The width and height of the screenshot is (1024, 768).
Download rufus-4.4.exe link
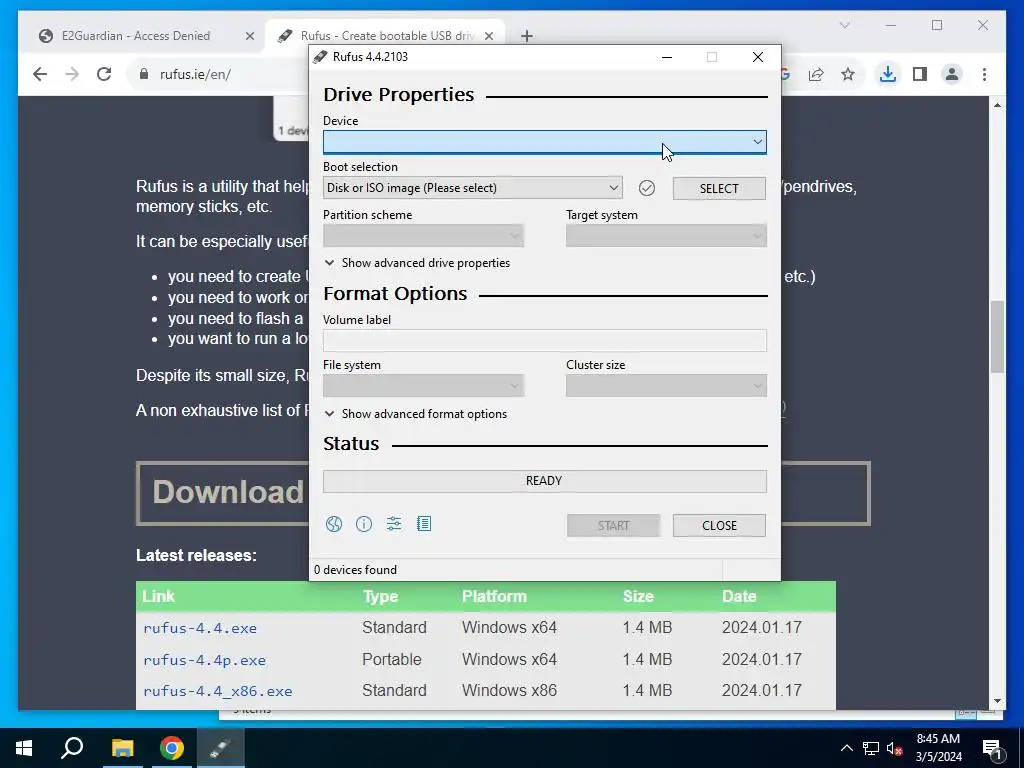[x=200, y=628]
